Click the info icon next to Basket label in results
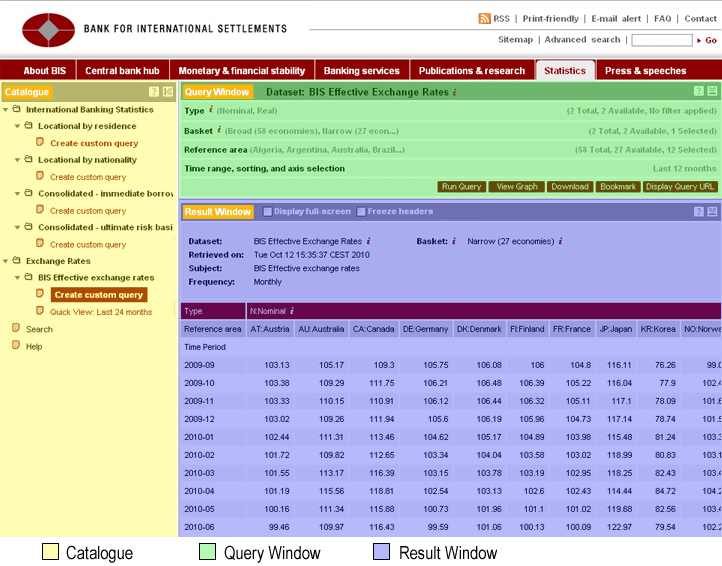This screenshot has height=566, width=722. pos(454,241)
